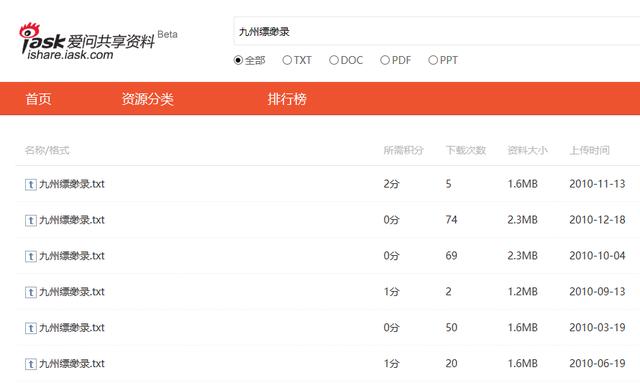
Task: Click txt file icon dated 2010-11-13
Action: pyautogui.click(x=31, y=185)
